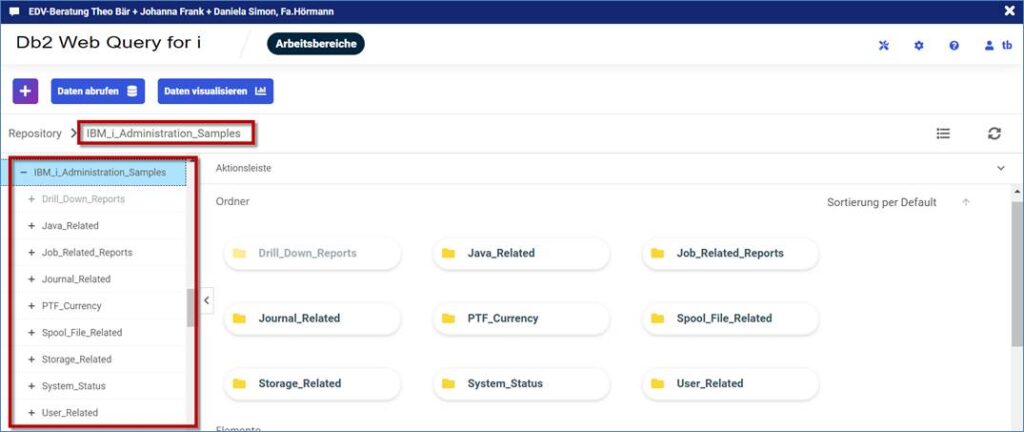1024x432 pixels.
Task: Click the Ordner heading
Action: (232, 202)
